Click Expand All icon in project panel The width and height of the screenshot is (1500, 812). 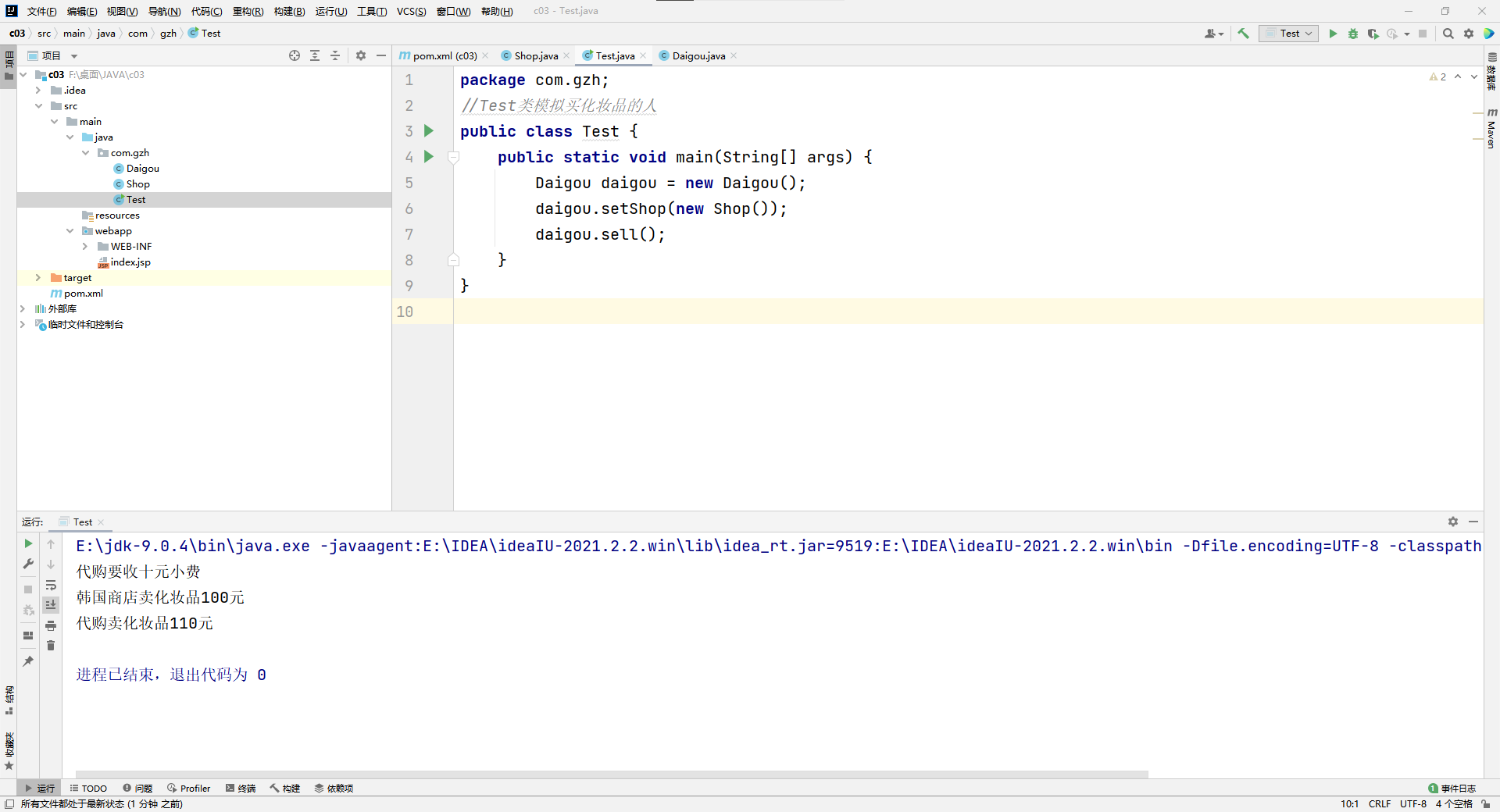pos(315,55)
